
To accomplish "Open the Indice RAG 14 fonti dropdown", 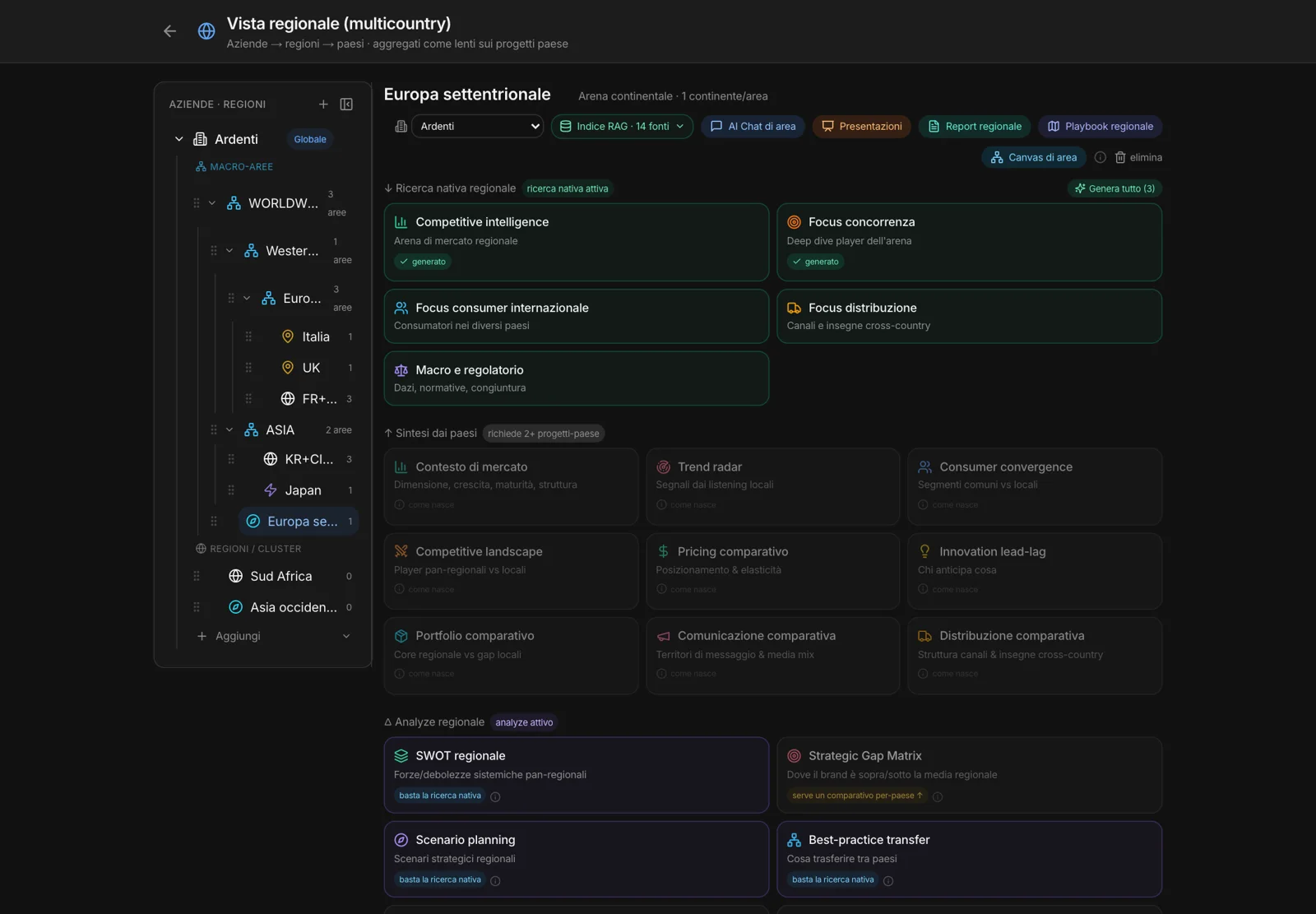I will pyautogui.click(x=622, y=126).
